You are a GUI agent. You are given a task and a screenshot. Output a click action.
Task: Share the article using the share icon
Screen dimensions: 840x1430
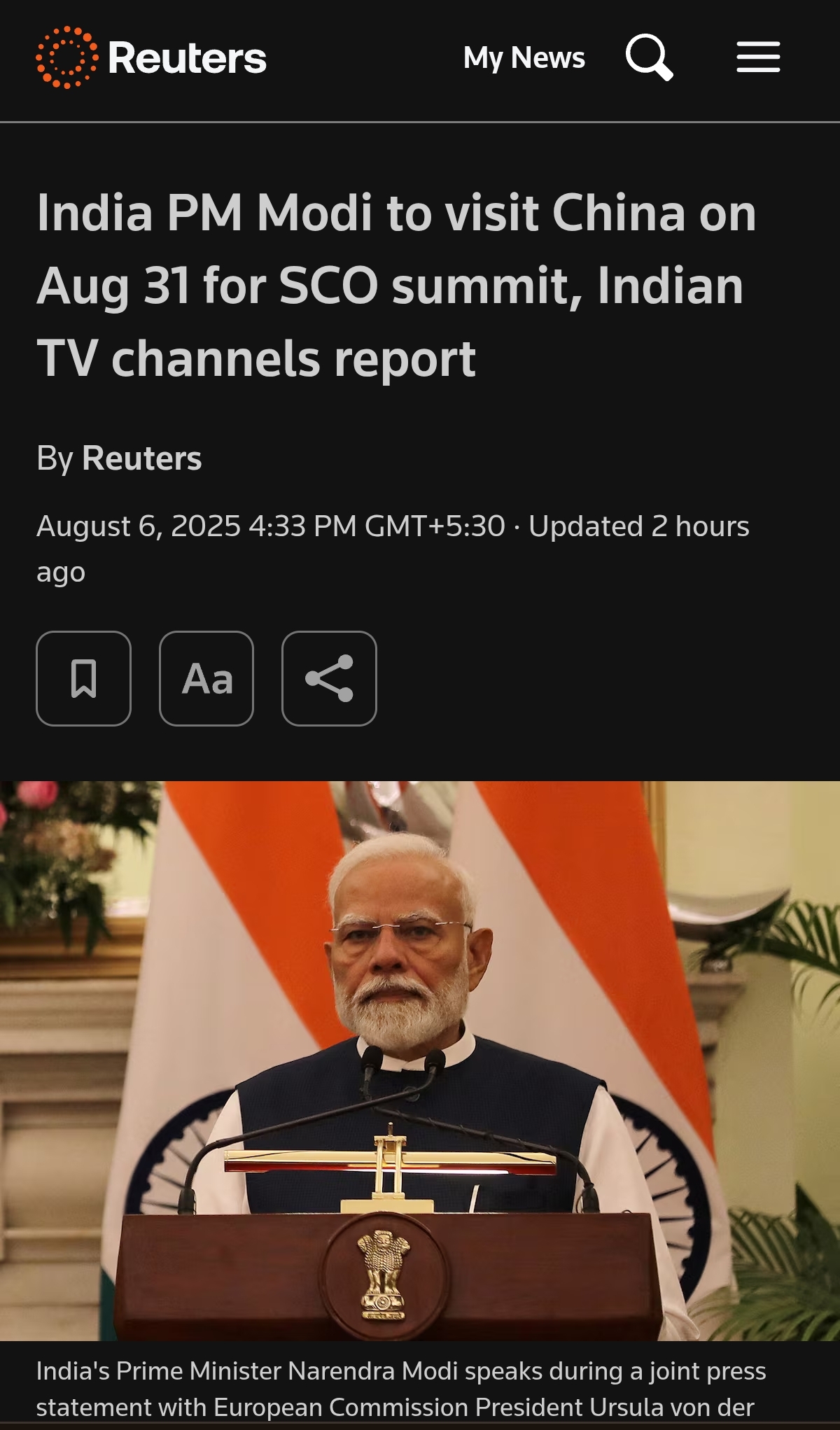pyautogui.click(x=329, y=678)
